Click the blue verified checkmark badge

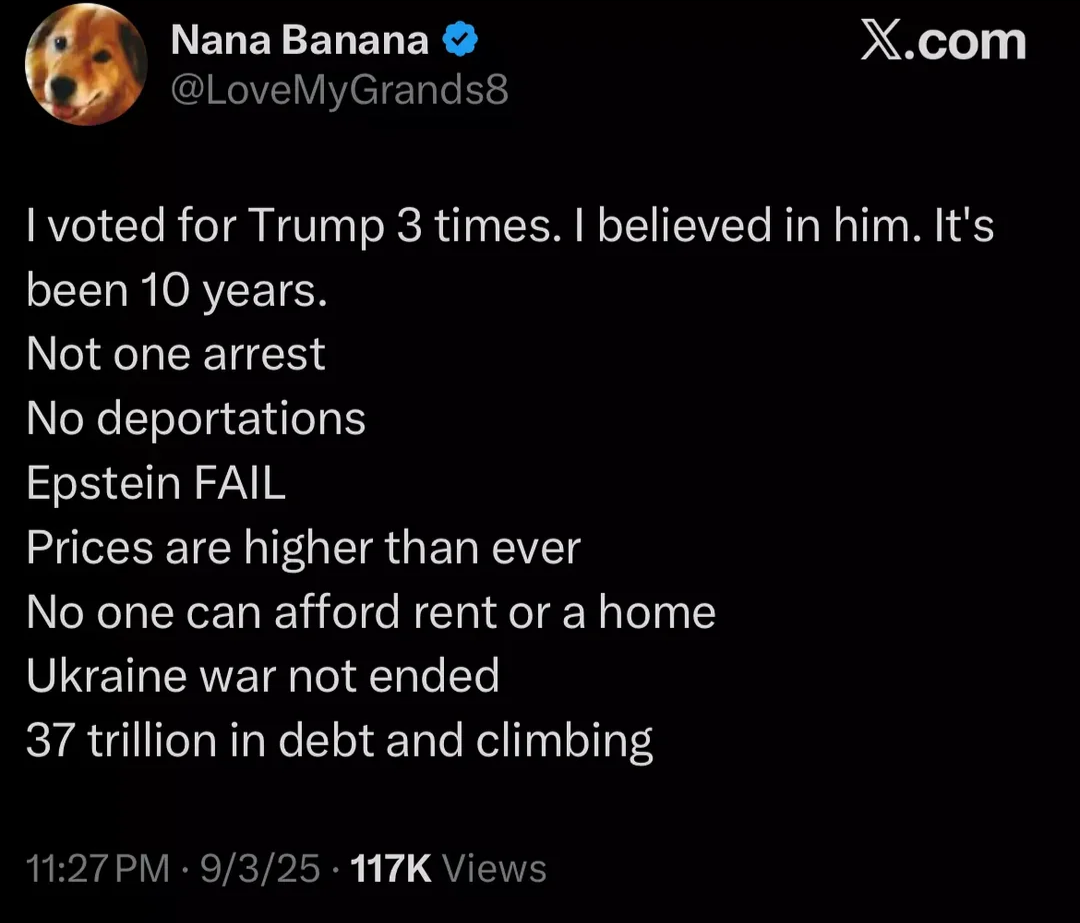(x=461, y=41)
